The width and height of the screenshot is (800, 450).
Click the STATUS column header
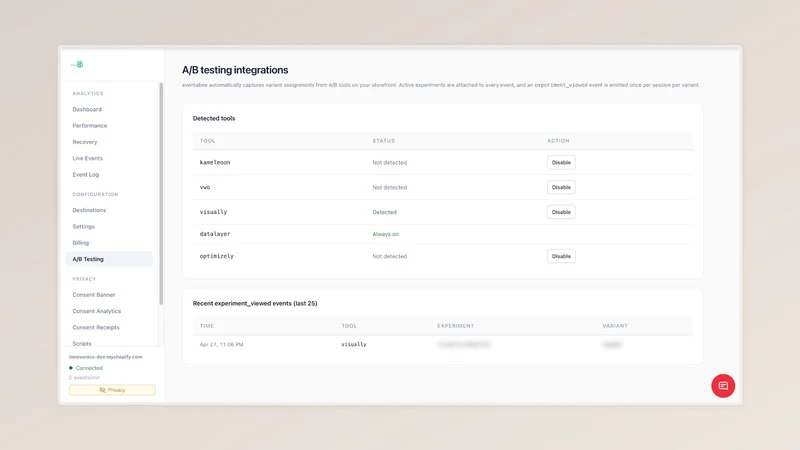383,141
